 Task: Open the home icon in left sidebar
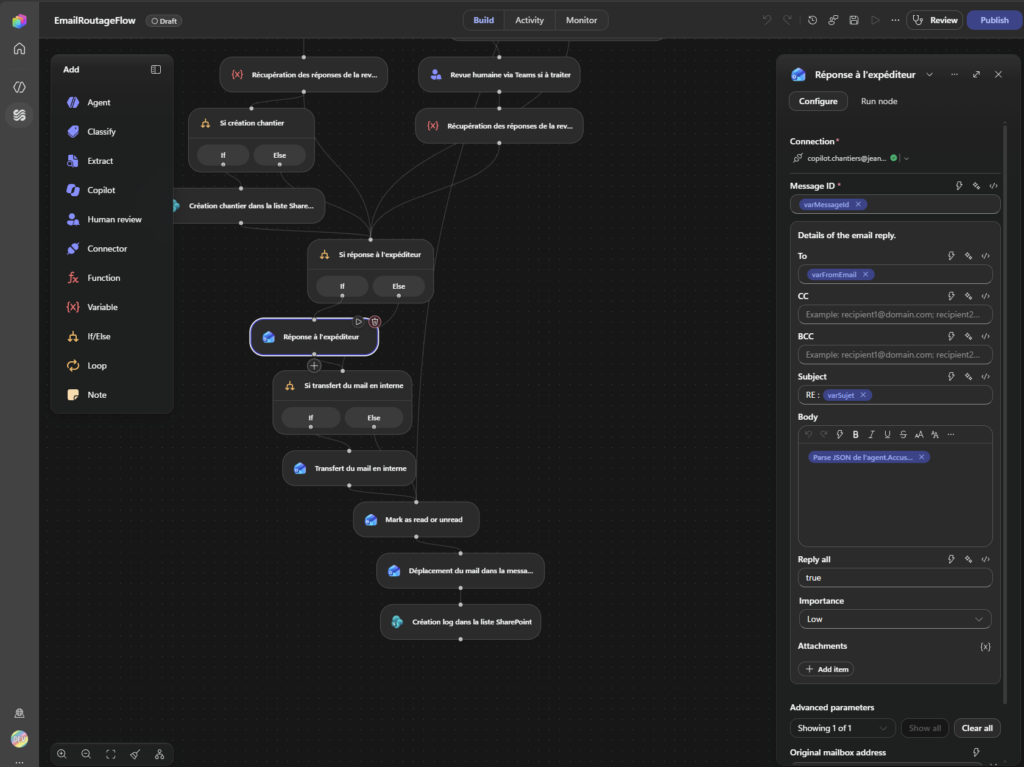pyautogui.click(x=20, y=49)
